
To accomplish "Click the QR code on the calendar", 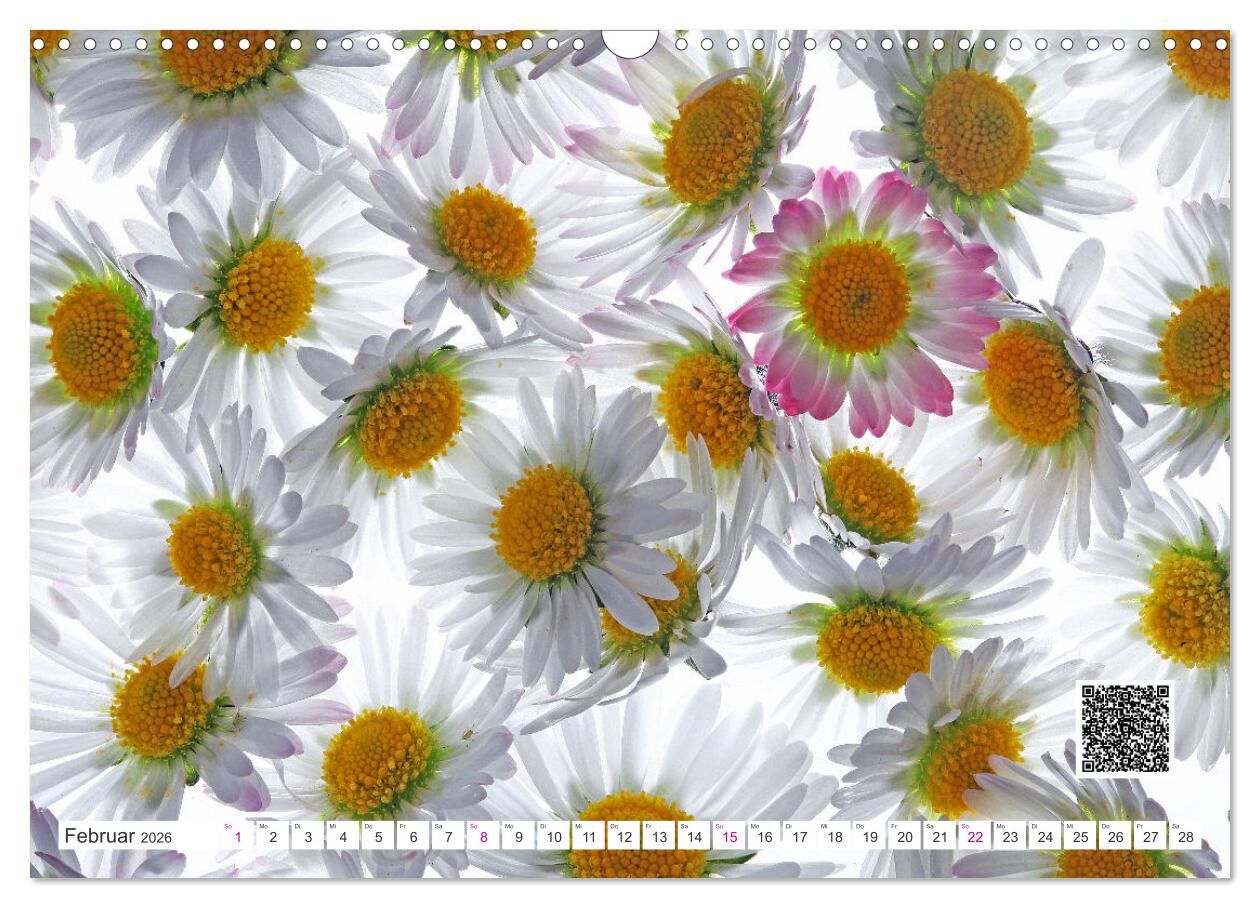I will [1124, 727].
